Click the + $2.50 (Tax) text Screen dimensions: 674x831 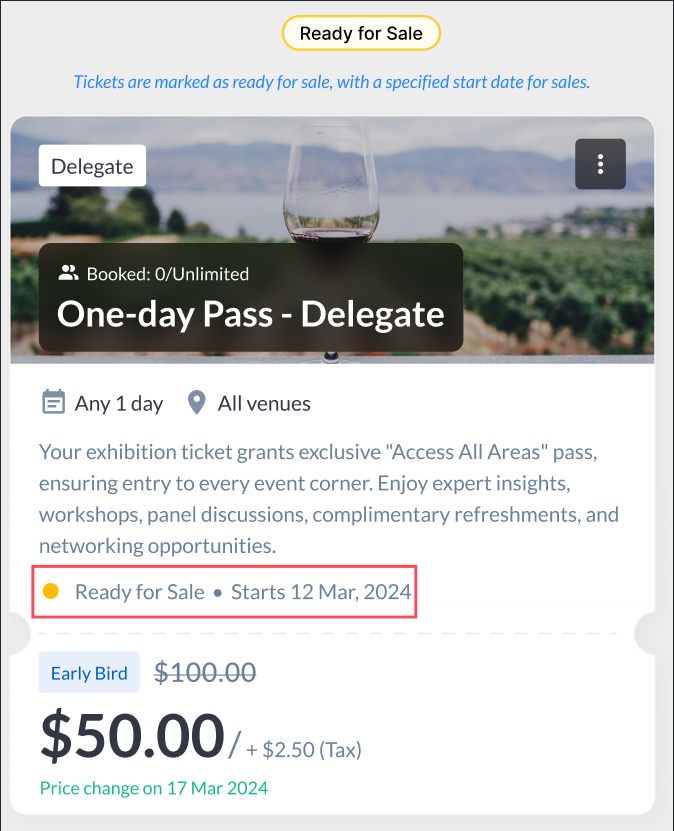(x=304, y=749)
